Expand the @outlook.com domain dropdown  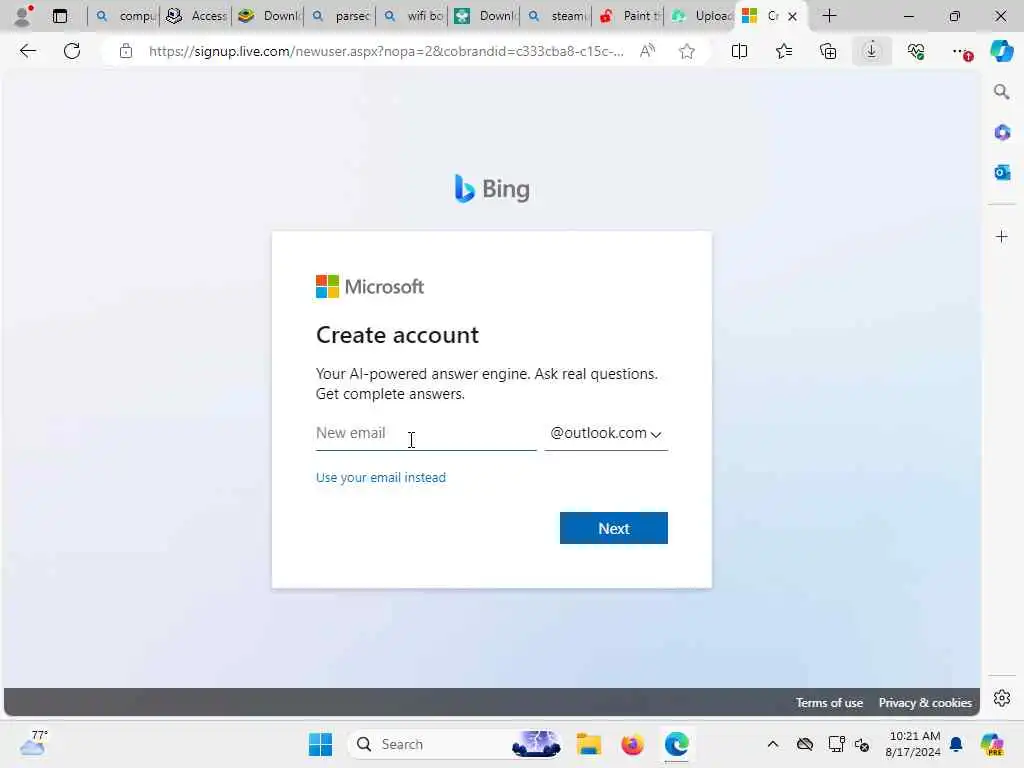point(606,433)
